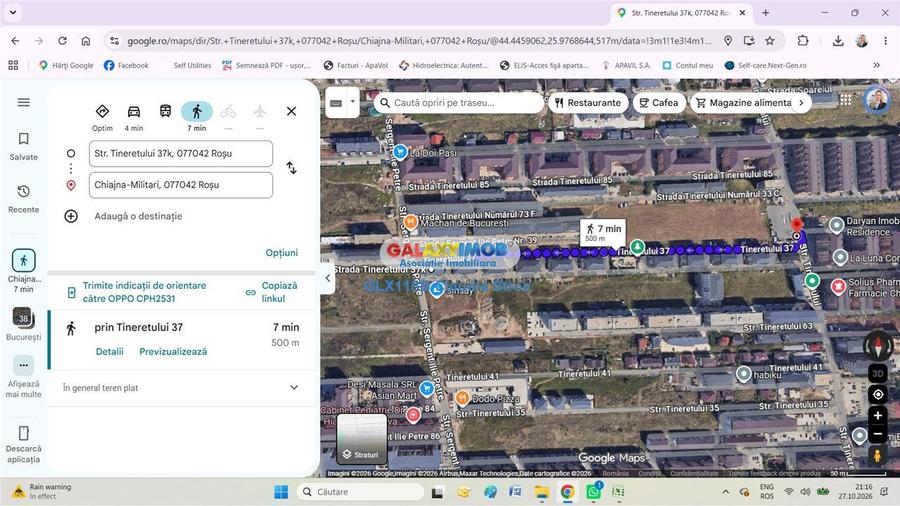Select the Chiajna 7 min walking shortcut
Viewport: 900px width, 506px height.
(24, 270)
